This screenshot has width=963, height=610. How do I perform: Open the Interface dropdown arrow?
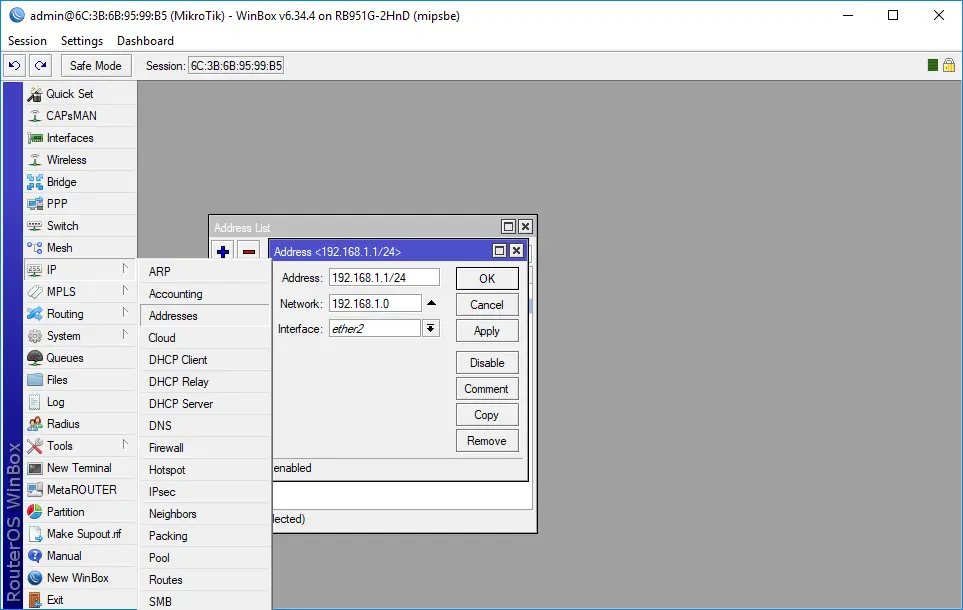(x=431, y=329)
